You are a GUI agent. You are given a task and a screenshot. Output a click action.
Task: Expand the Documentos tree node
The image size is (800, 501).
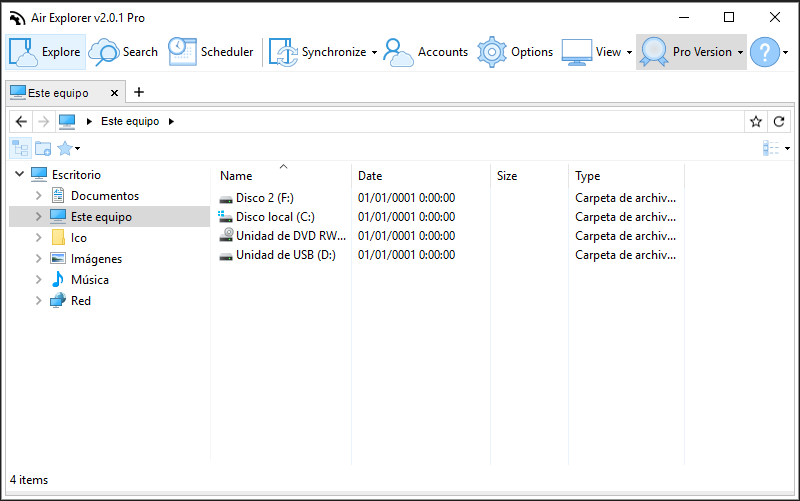point(39,196)
